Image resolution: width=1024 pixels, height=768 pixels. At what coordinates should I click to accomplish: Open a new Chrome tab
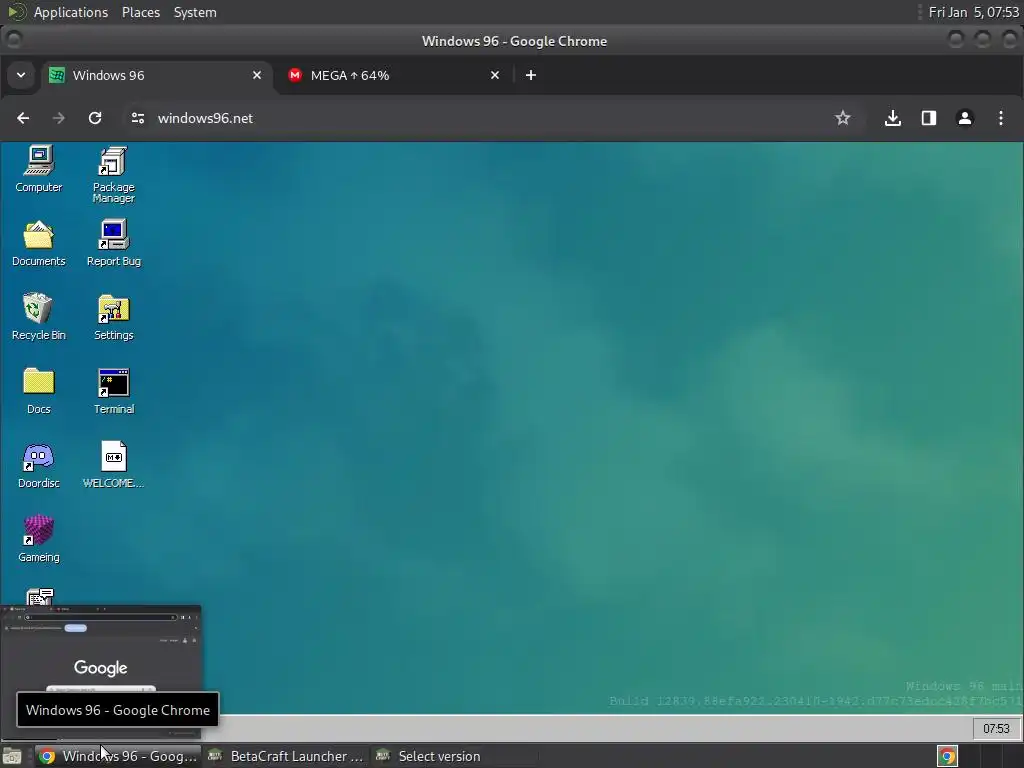point(531,75)
